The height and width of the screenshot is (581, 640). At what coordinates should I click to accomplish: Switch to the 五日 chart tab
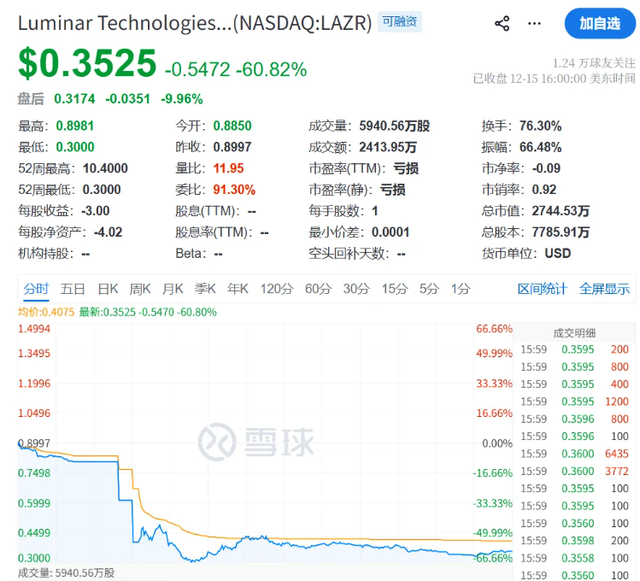72,289
